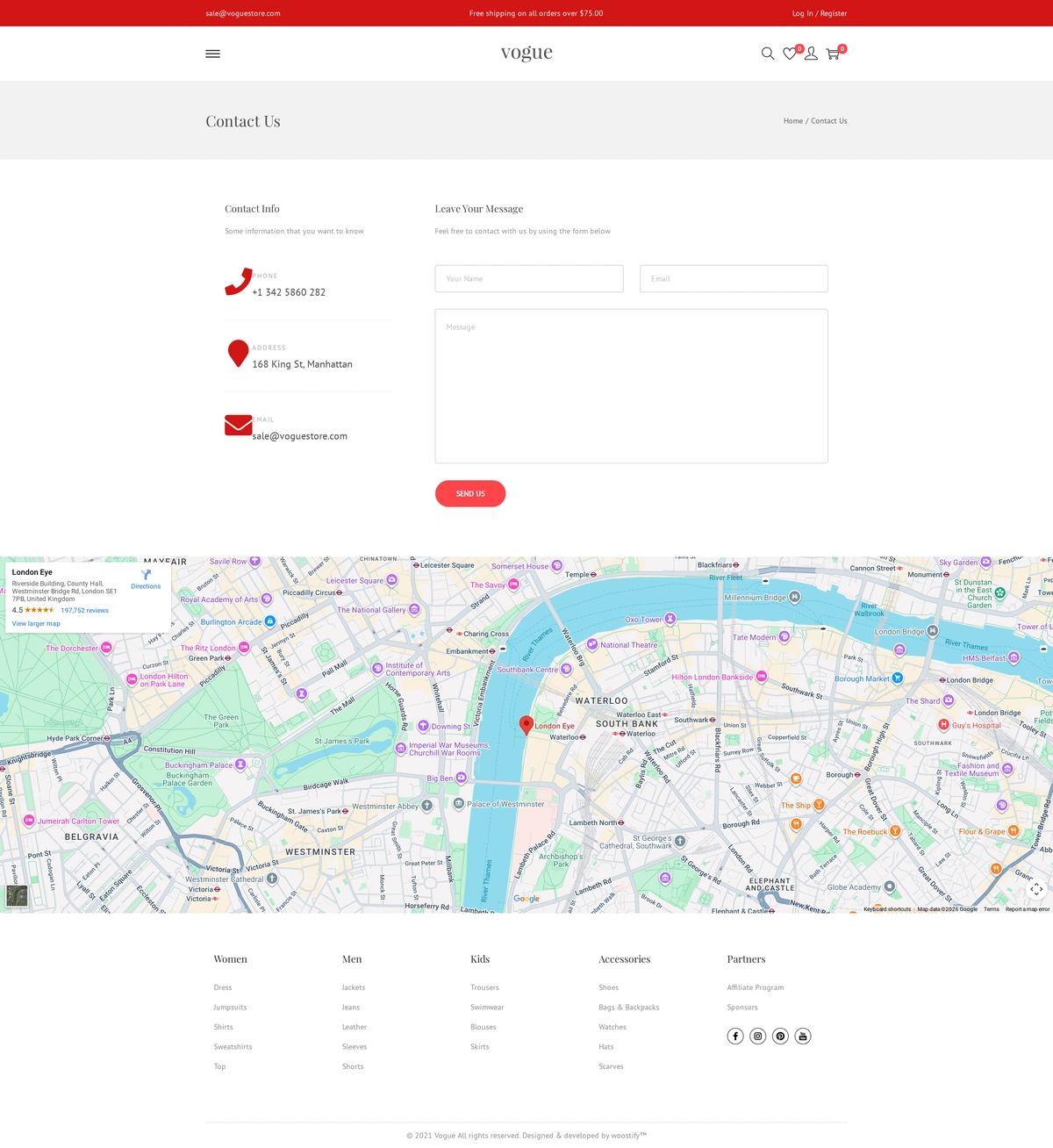Click inside the Message text area
The width and height of the screenshot is (1053, 1148).
click(x=631, y=386)
